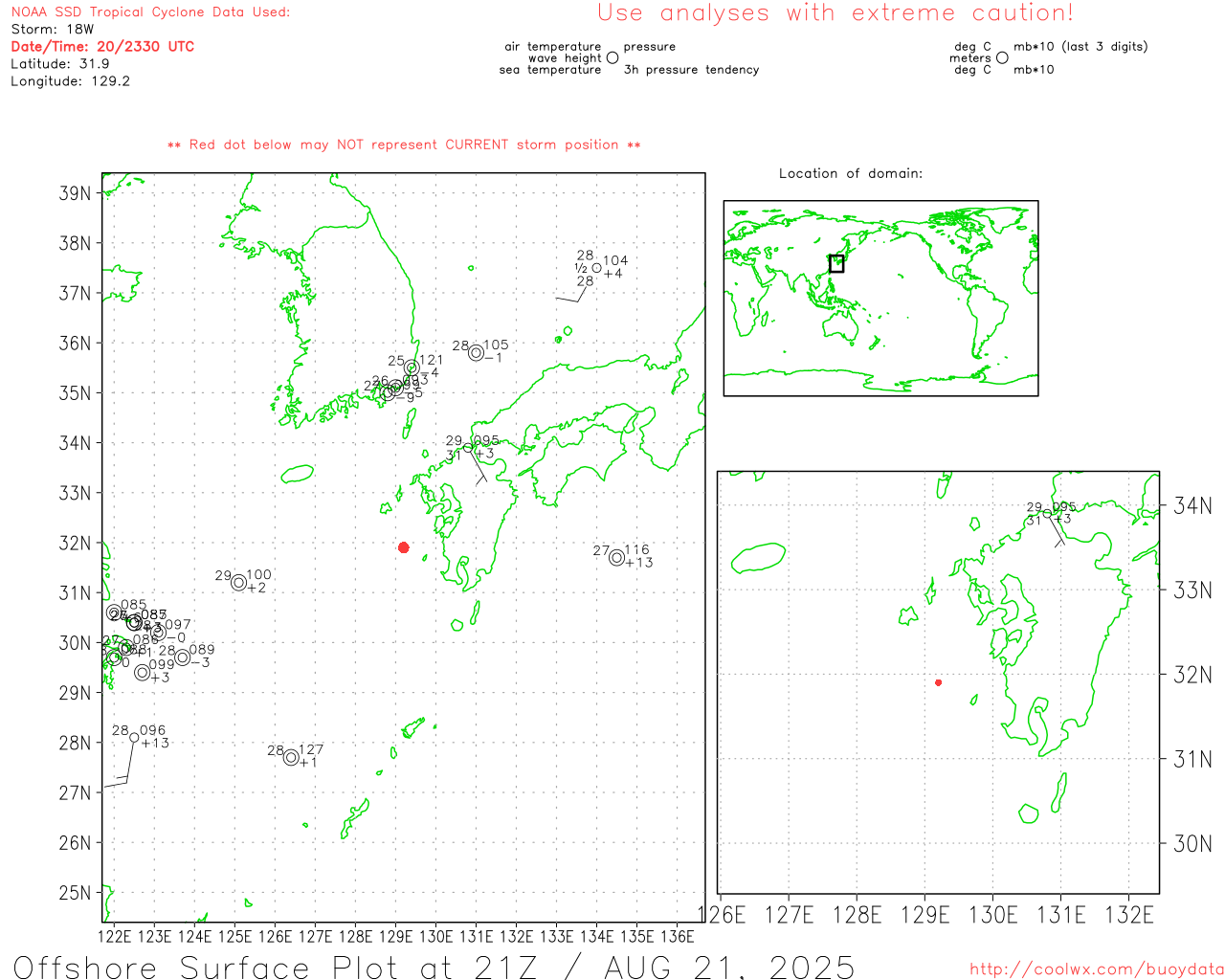Image resolution: width=1225 pixels, height=980 pixels.
Task: Click the 129E label on main map axis
Action: (x=396, y=935)
